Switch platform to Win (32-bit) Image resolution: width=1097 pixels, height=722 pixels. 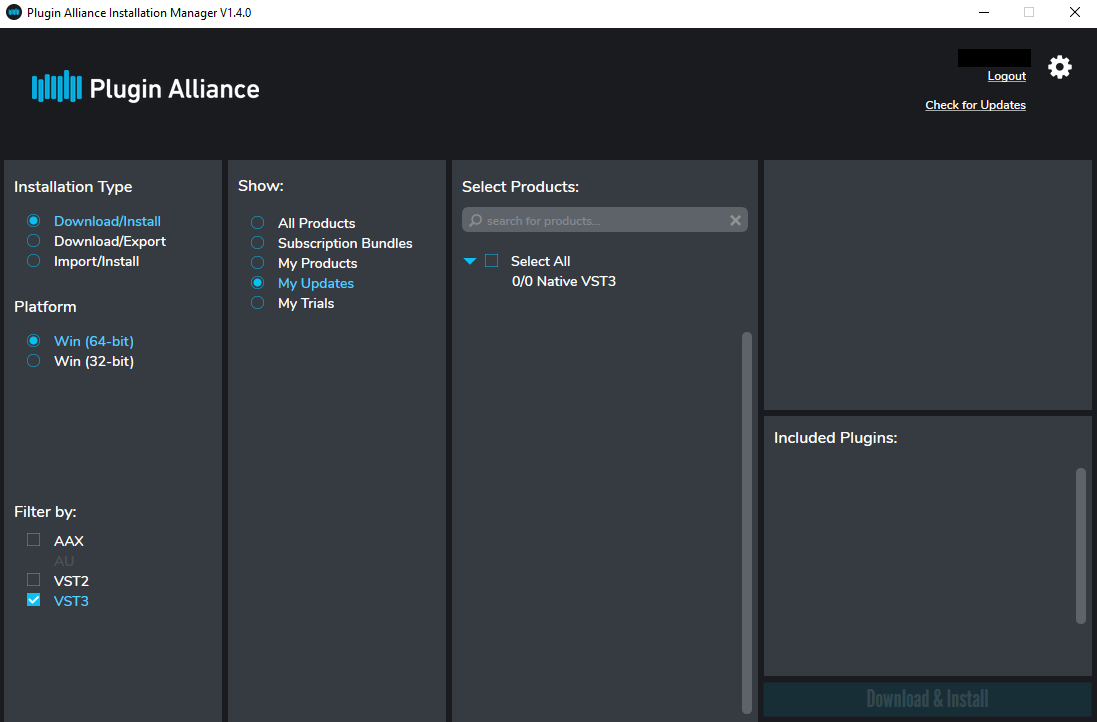click(33, 361)
